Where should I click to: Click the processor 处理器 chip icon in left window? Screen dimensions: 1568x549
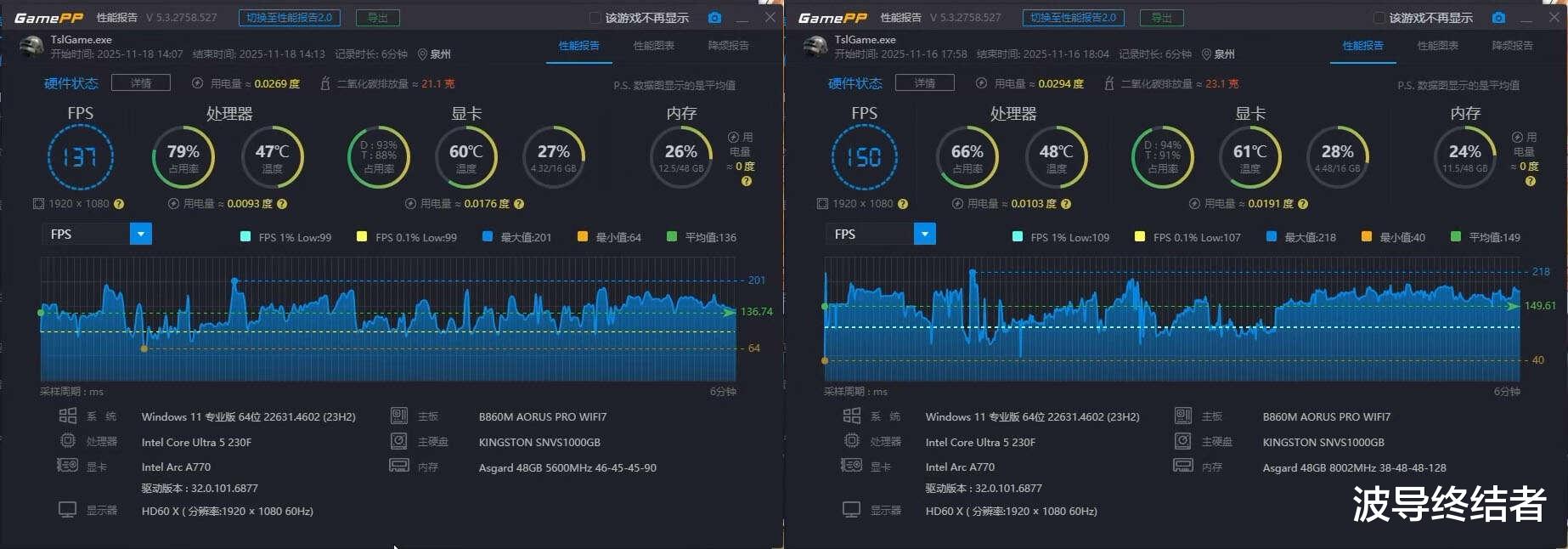pyautogui.click(x=67, y=441)
